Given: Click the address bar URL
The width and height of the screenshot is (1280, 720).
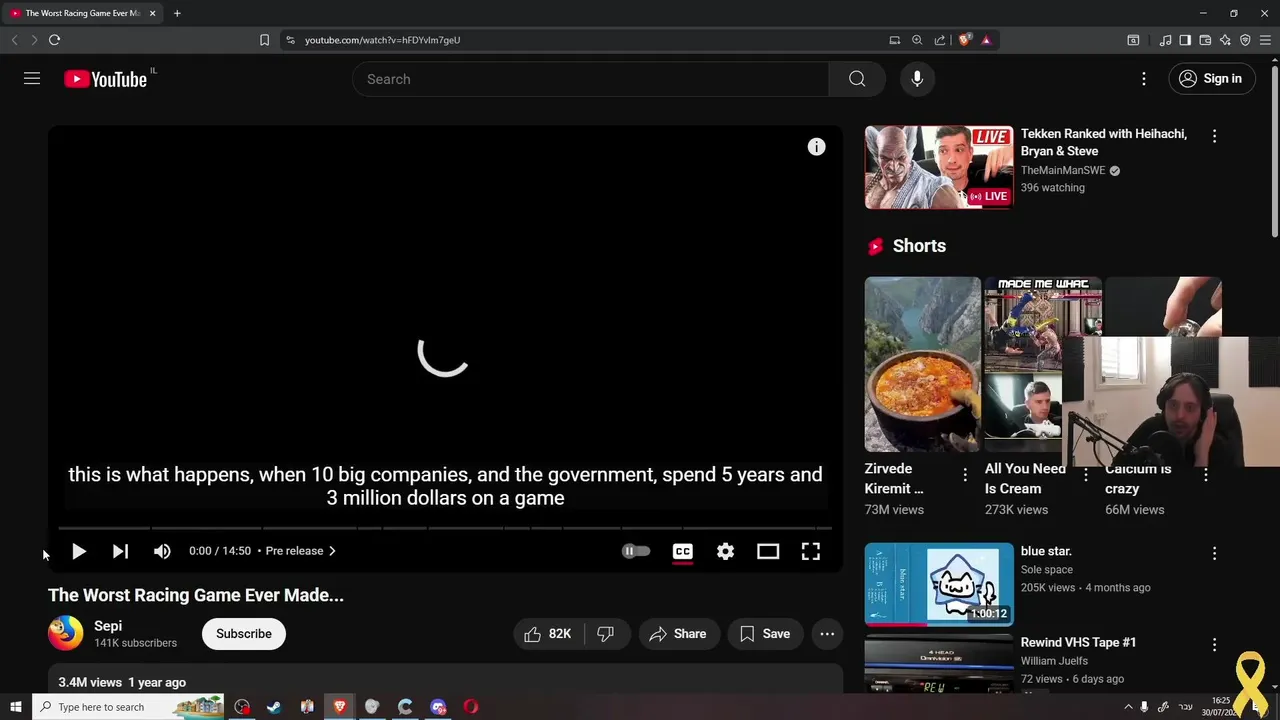Looking at the screenshot, I should click(x=382, y=40).
